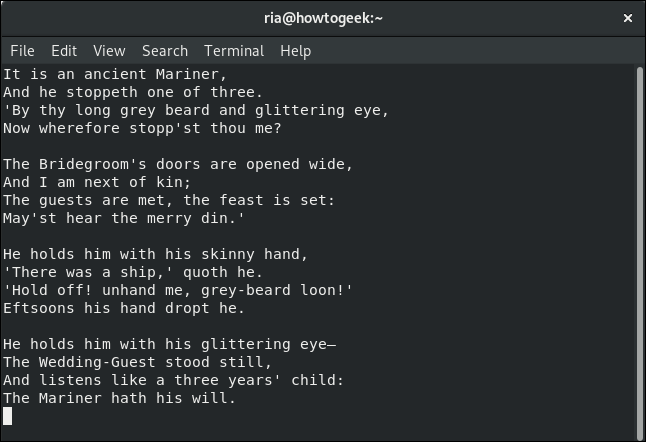Click the word grey-beard
The width and height of the screenshot is (646, 442).
click(246, 290)
